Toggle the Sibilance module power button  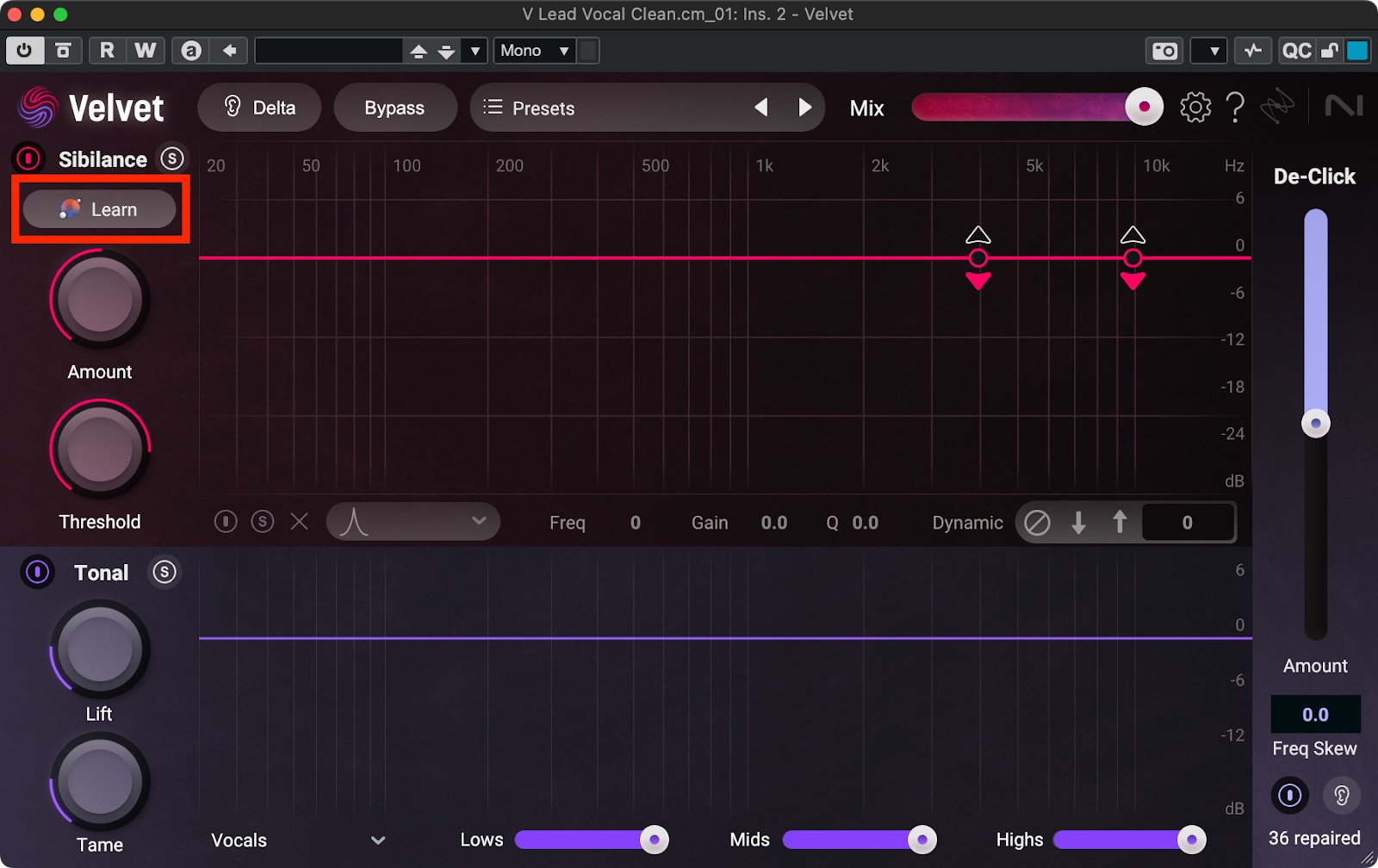[28, 158]
